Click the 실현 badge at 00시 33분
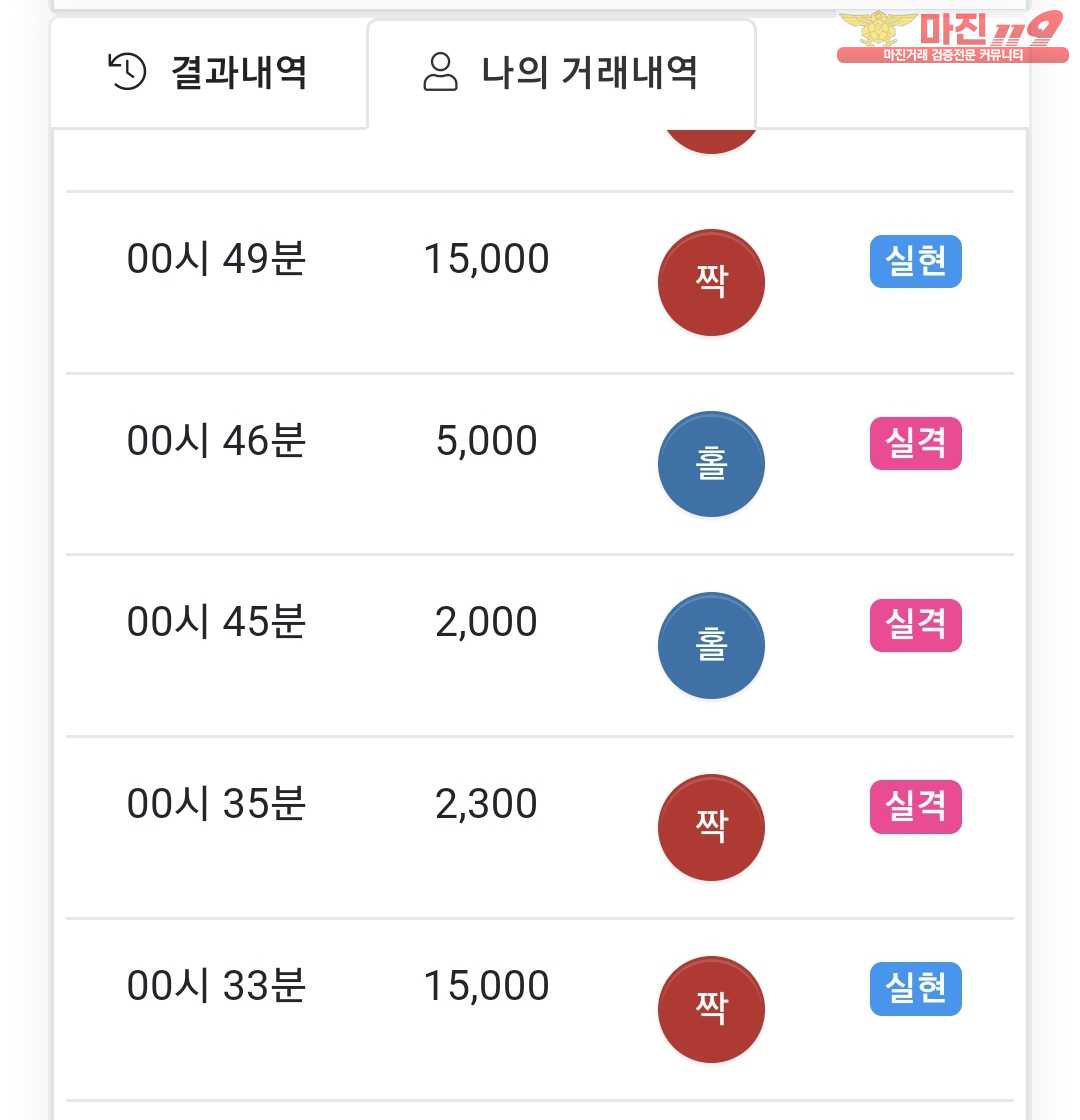The image size is (1080, 1120). point(915,988)
